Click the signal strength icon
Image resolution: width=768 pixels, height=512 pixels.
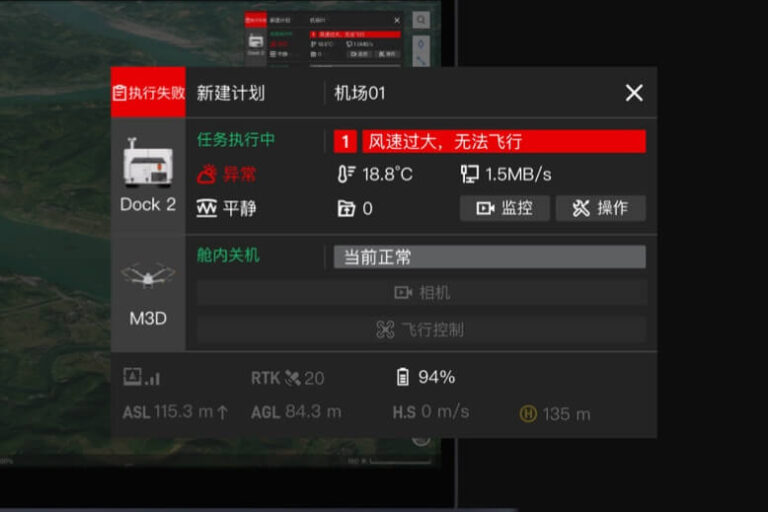coord(142,377)
